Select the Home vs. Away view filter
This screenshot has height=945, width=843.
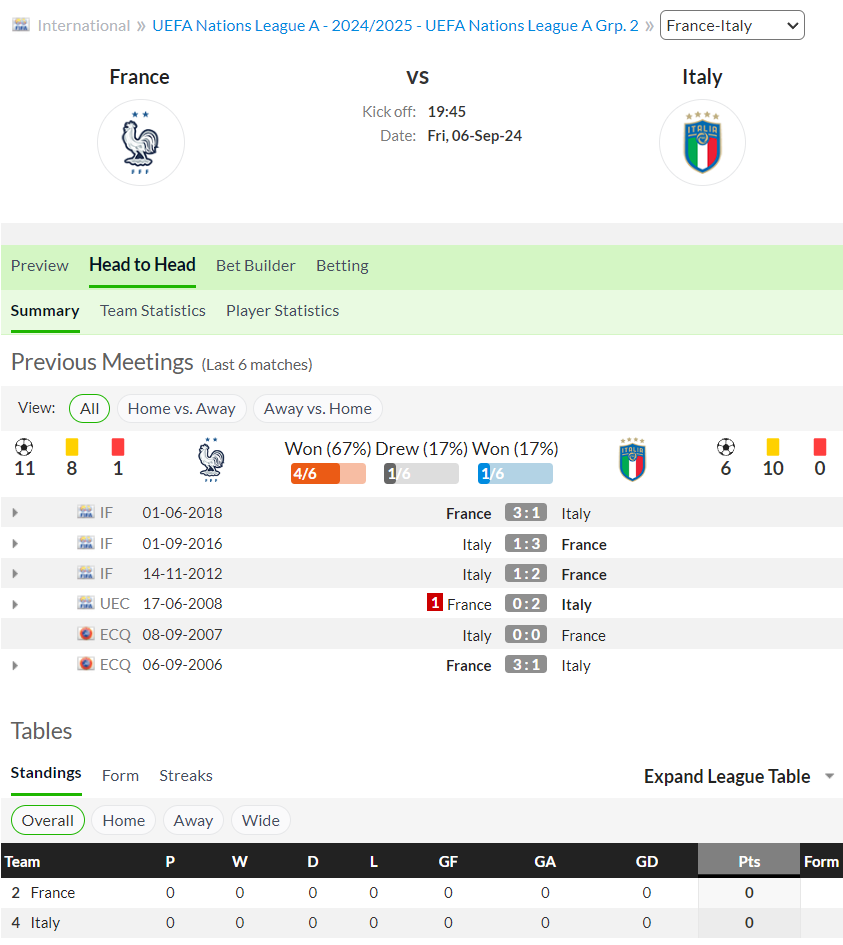tap(181, 409)
